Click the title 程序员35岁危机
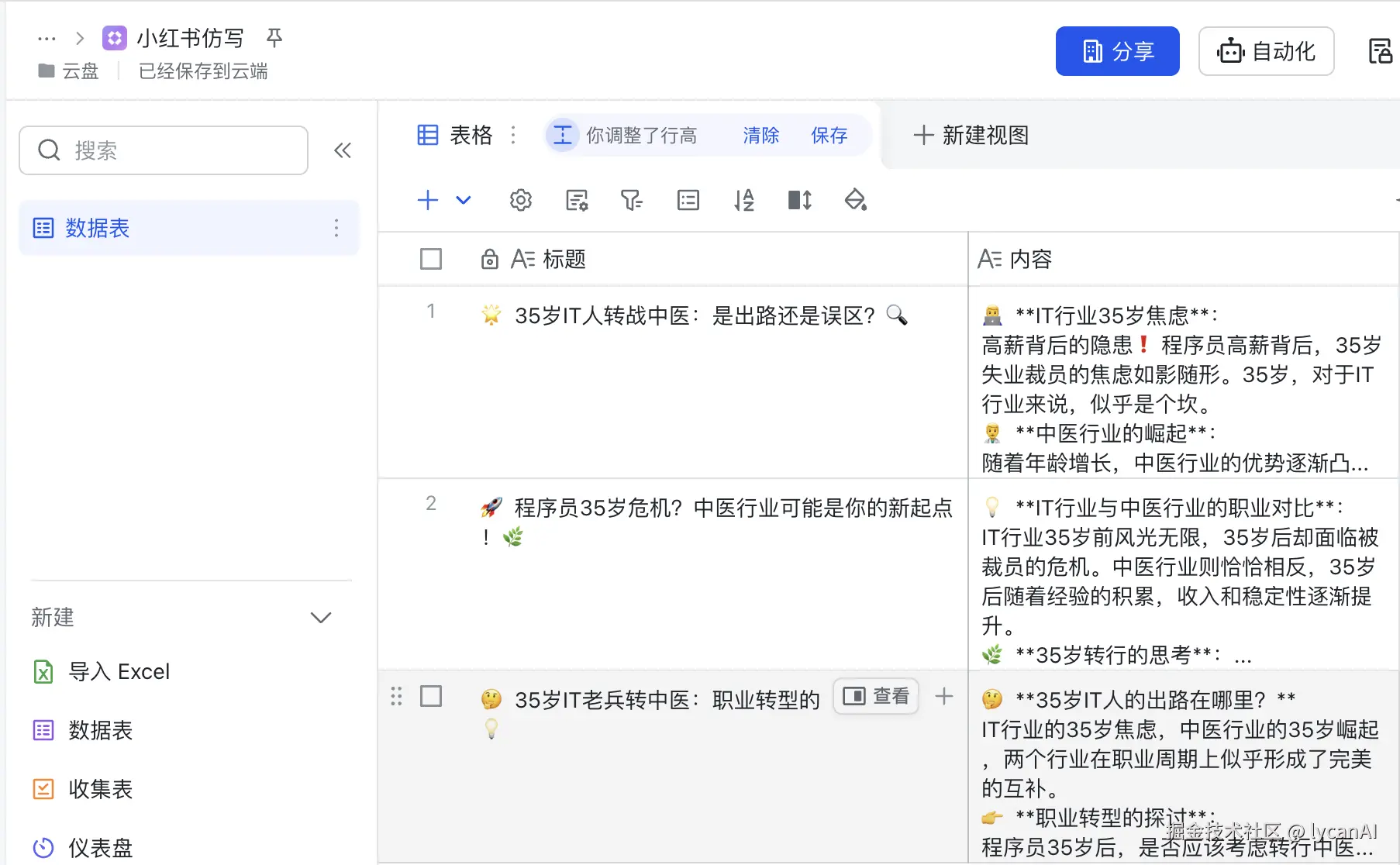Screen dimensions: 1400x865 [716, 522]
